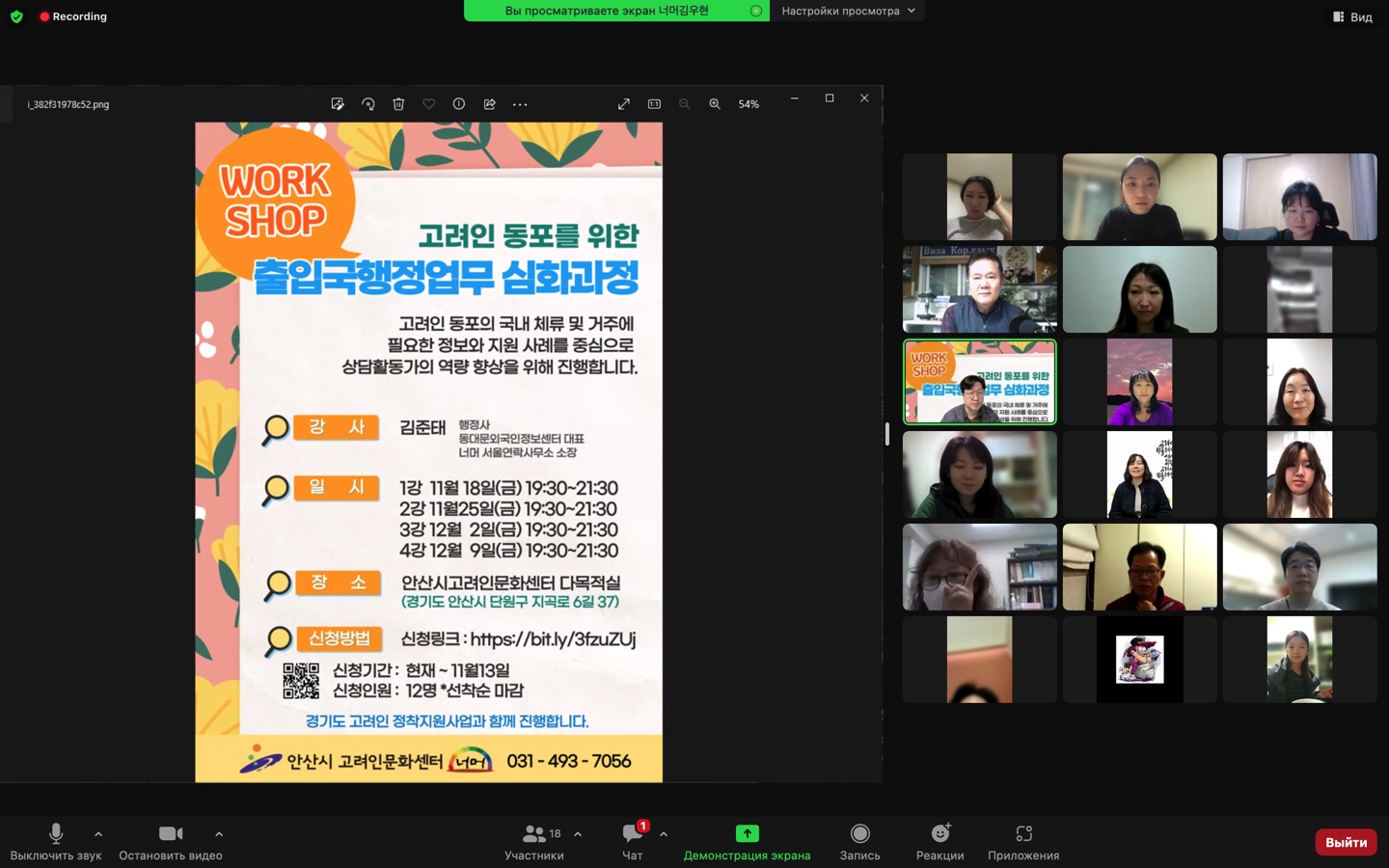Toggle recording with the Запись button
Viewport: 1389px width, 868px height.
[859, 841]
